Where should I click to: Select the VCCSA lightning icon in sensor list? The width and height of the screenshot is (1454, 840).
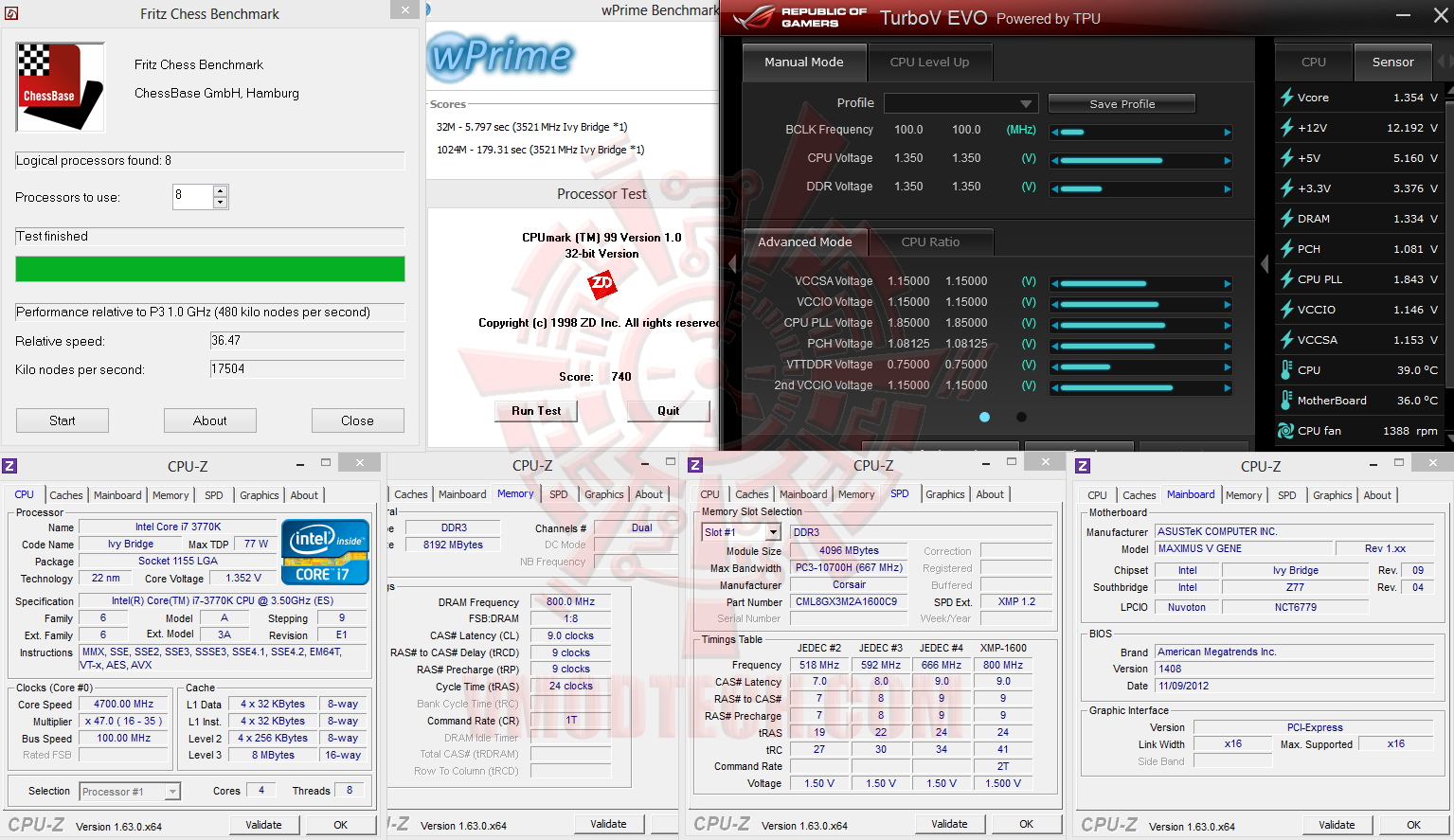point(1286,340)
